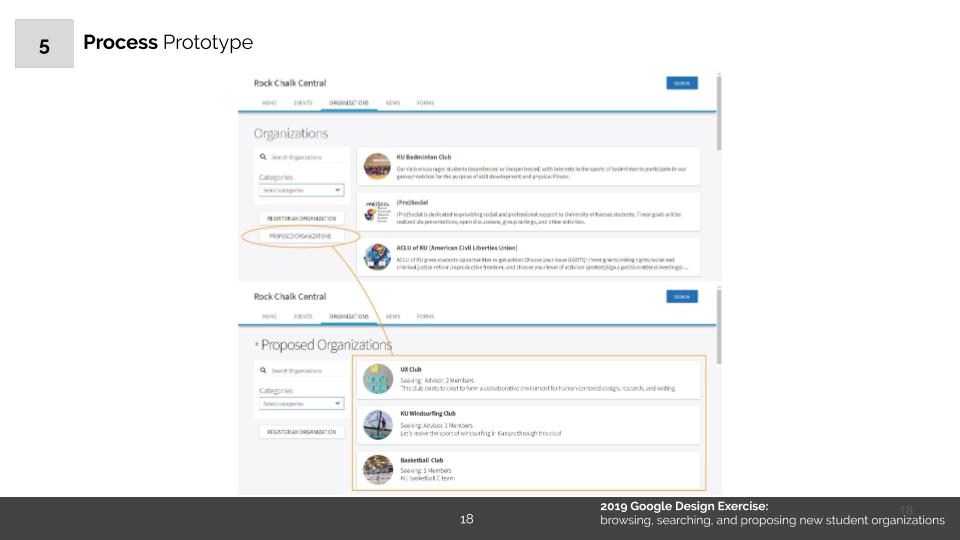The image size is (960, 540).
Task: Open the Events tab in top navigation
Action: tap(303, 102)
